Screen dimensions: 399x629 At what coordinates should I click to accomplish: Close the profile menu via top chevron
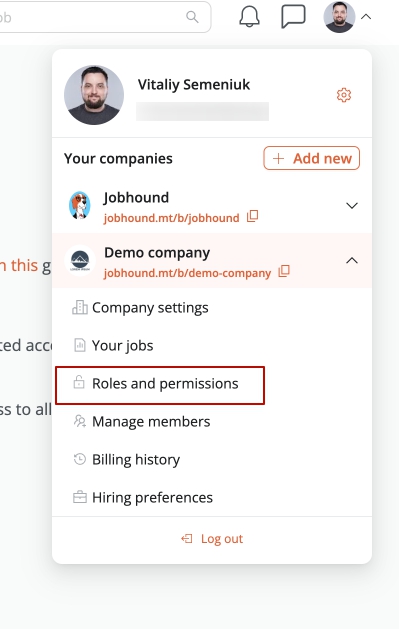point(366,17)
